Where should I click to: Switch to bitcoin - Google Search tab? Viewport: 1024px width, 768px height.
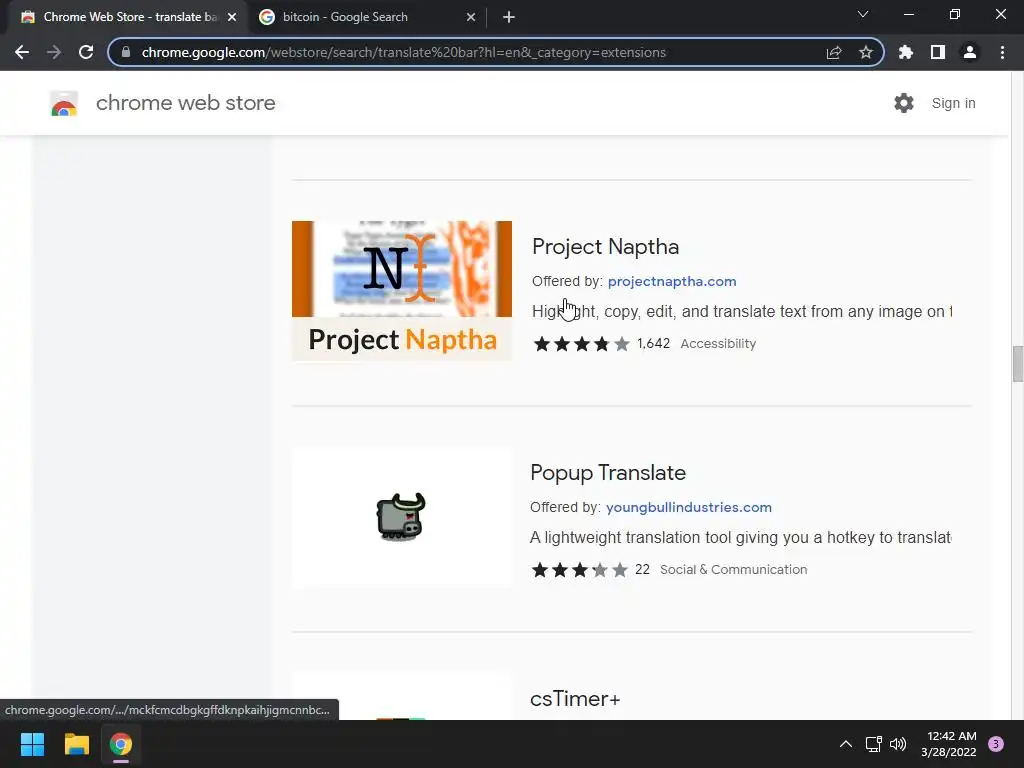coord(368,17)
